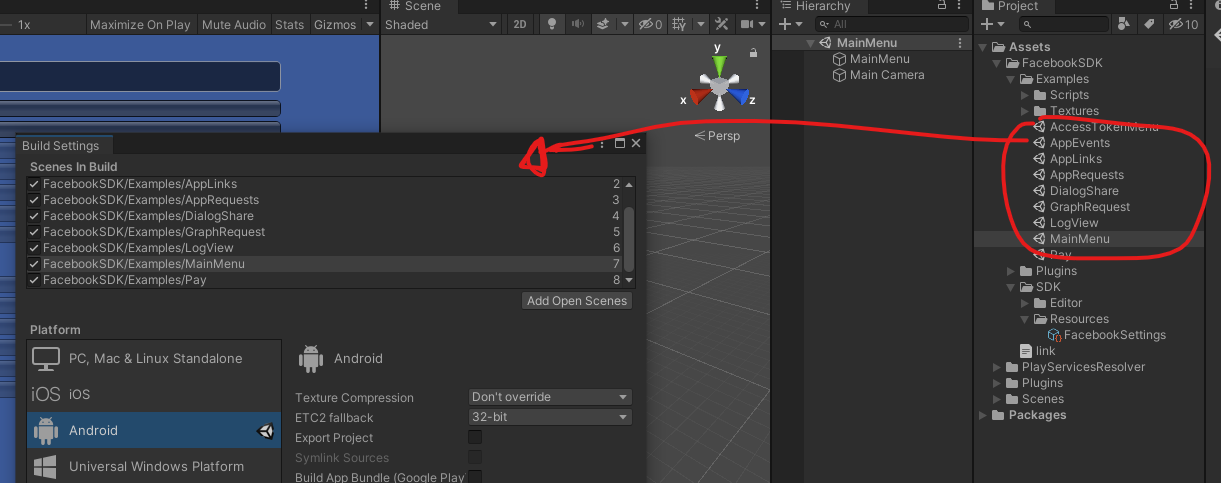This screenshot has height=483, width=1221.
Task: Expand the Packages folder
Action: 984,415
